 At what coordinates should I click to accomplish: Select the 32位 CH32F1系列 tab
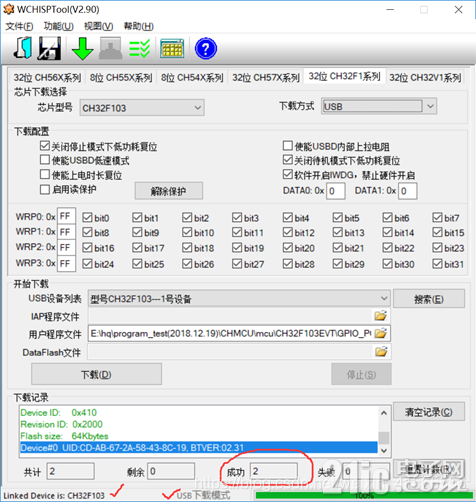pos(344,76)
